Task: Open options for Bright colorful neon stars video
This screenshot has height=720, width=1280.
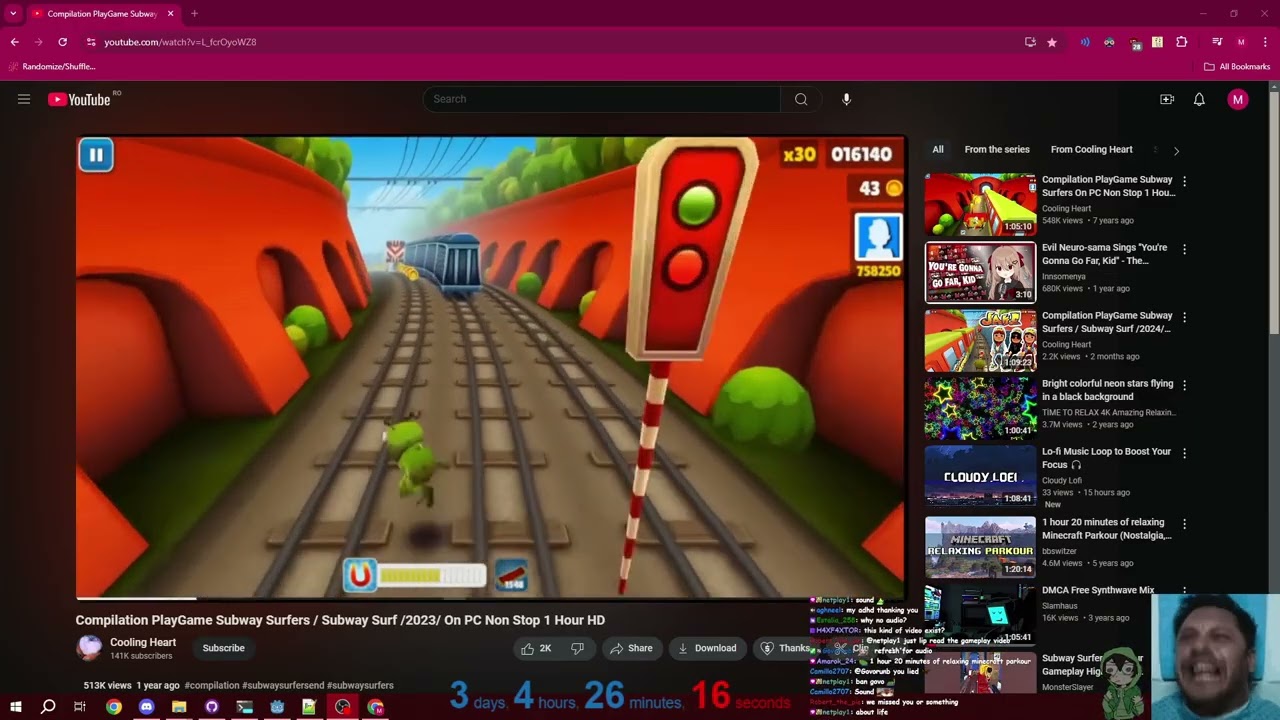Action: (1184, 385)
